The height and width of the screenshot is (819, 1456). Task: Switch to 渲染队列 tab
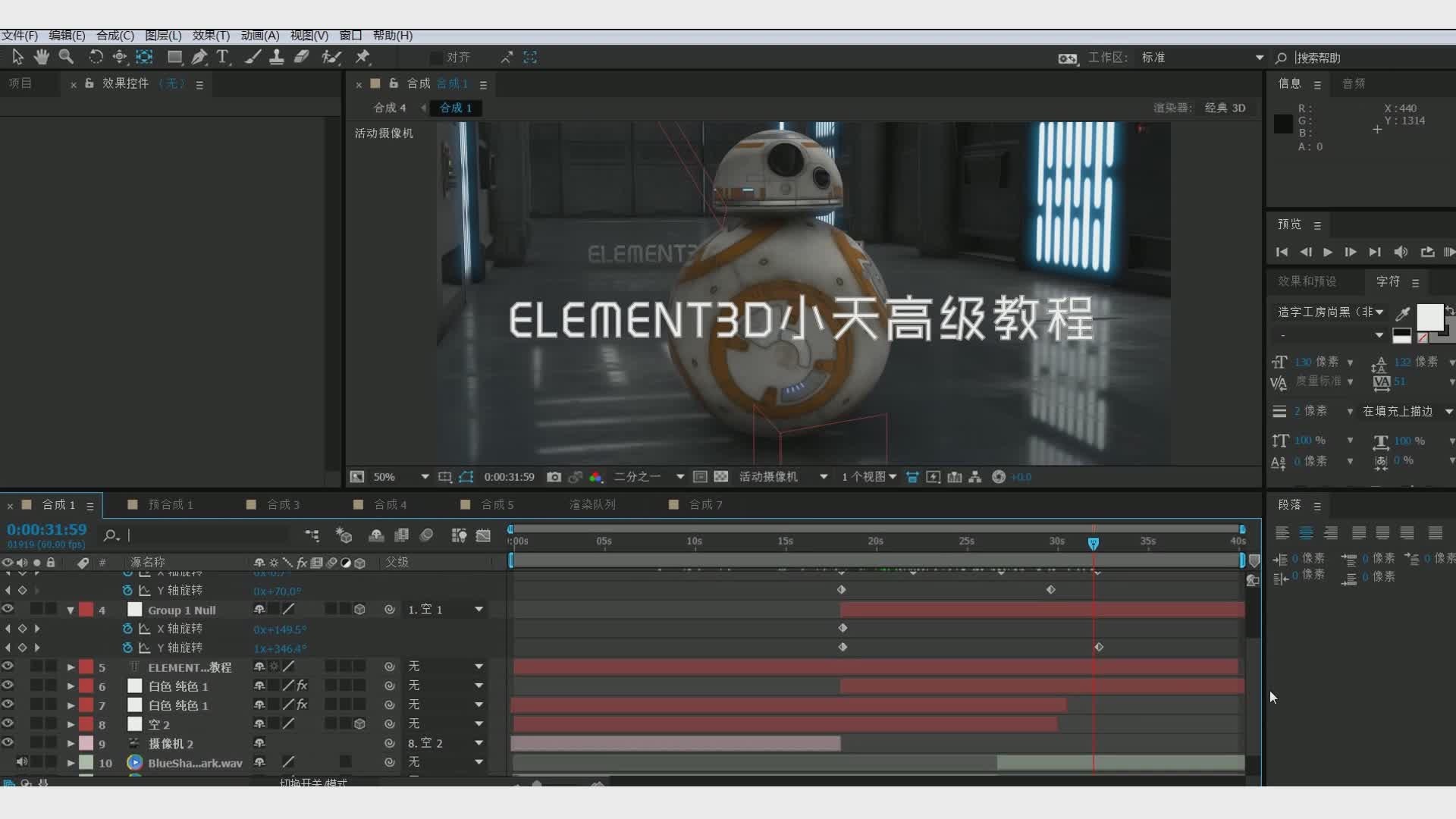(x=592, y=504)
